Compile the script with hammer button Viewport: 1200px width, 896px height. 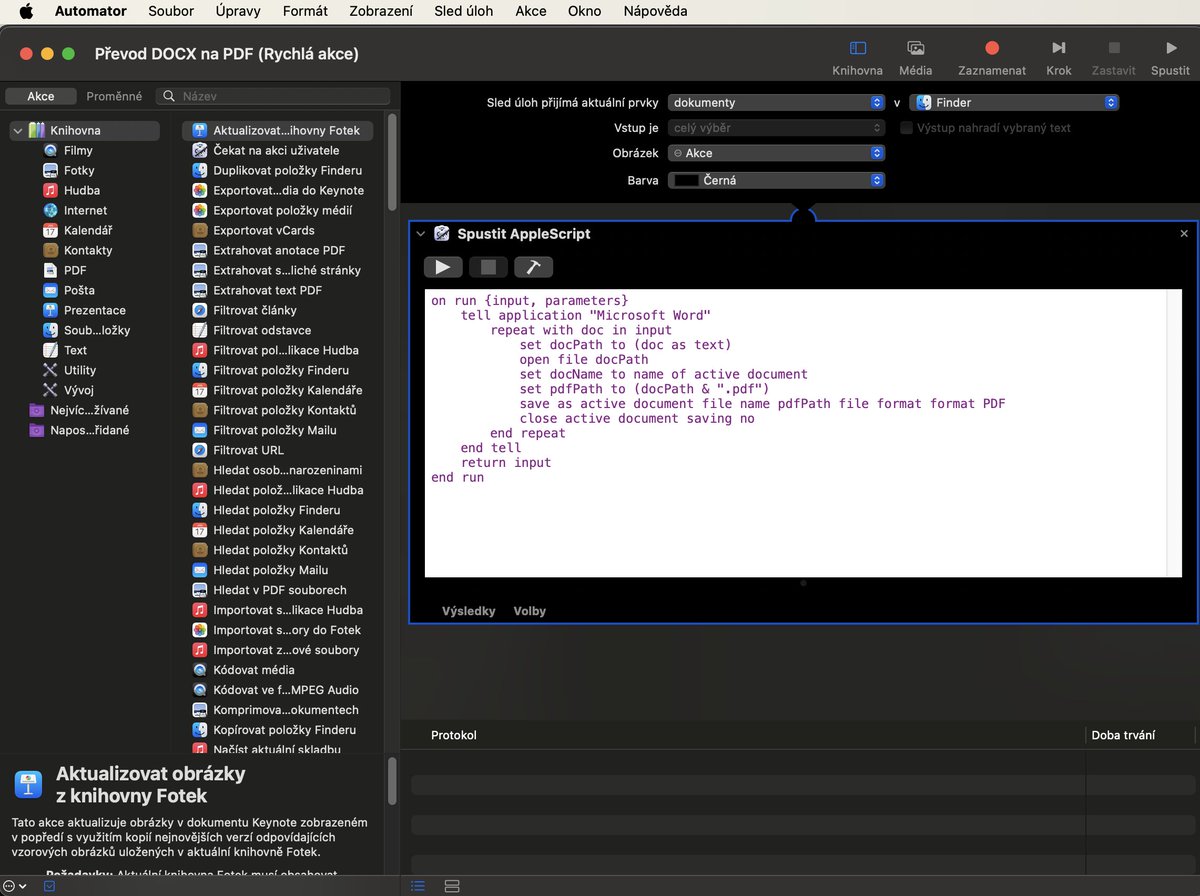[x=533, y=267]
